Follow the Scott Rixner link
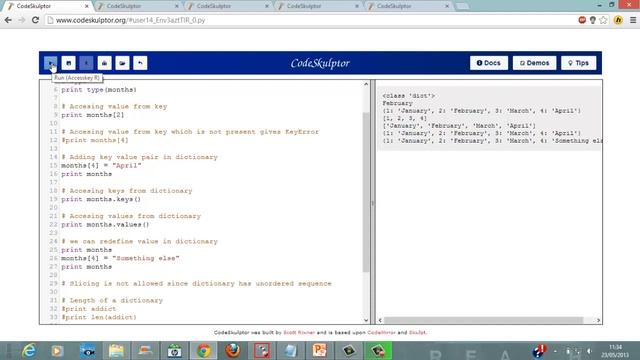Screen dimensions: 640x360 point(299,333)
